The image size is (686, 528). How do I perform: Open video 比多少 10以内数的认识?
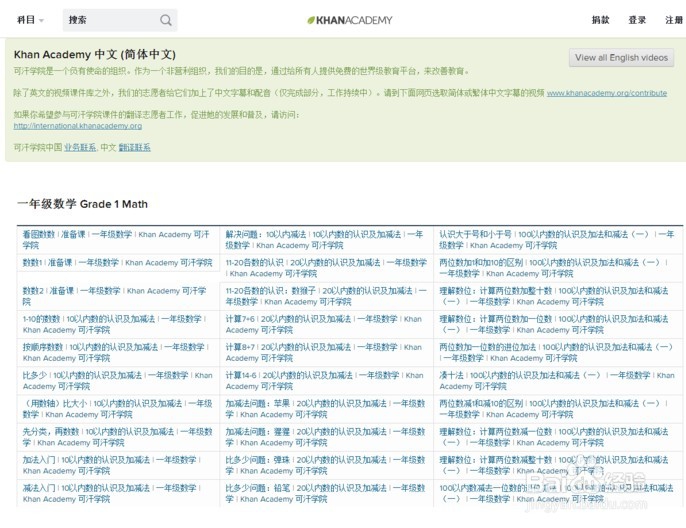117,381
